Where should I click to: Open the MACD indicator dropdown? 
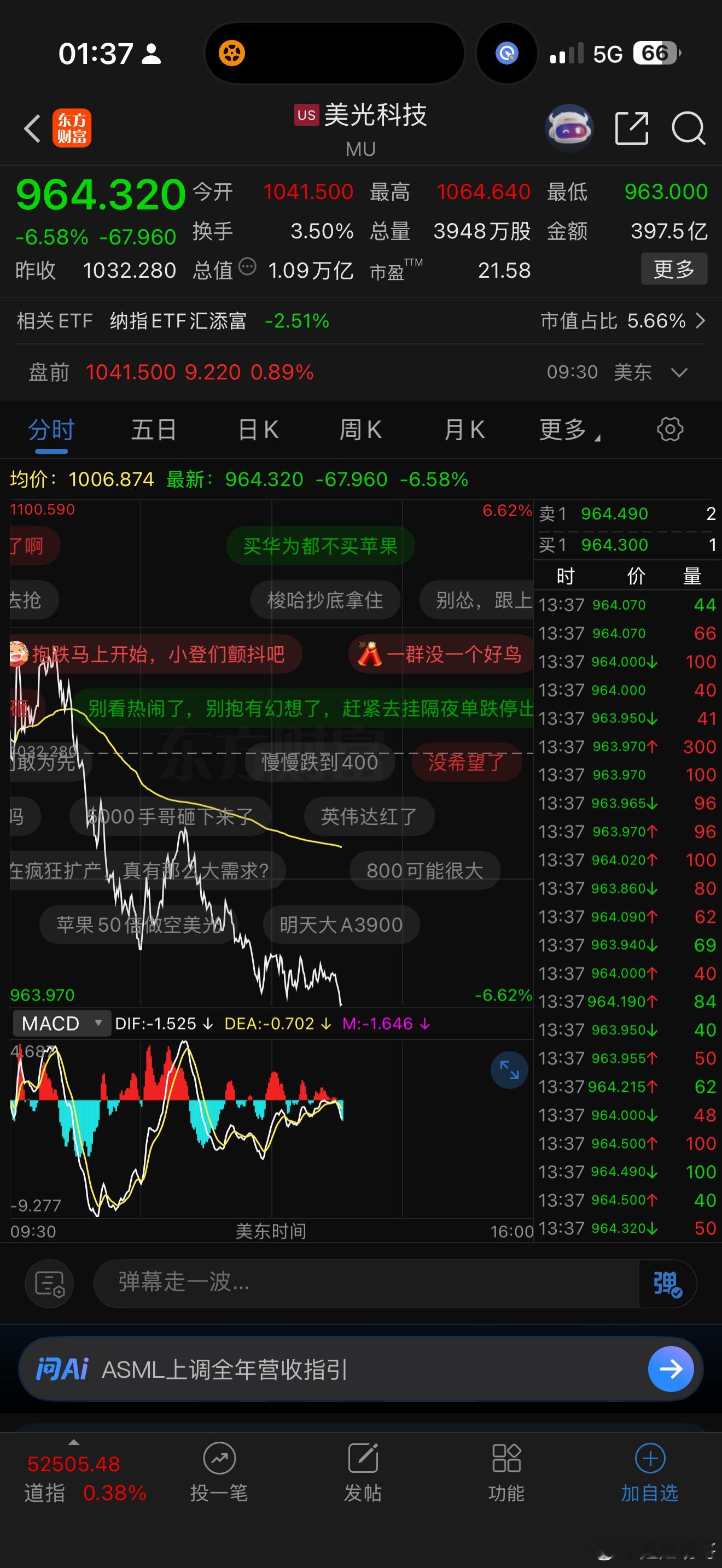point(61,1024)
